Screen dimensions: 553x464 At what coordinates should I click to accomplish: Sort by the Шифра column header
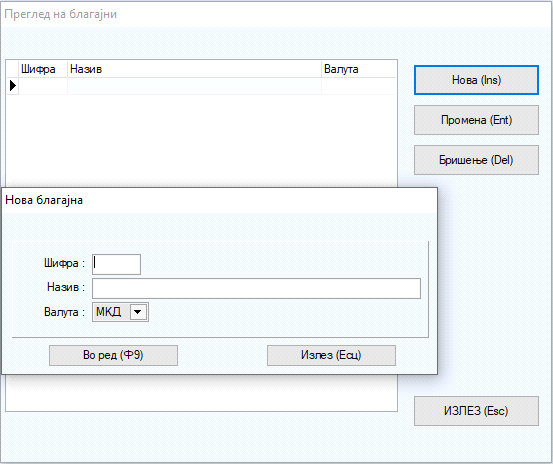43,69
